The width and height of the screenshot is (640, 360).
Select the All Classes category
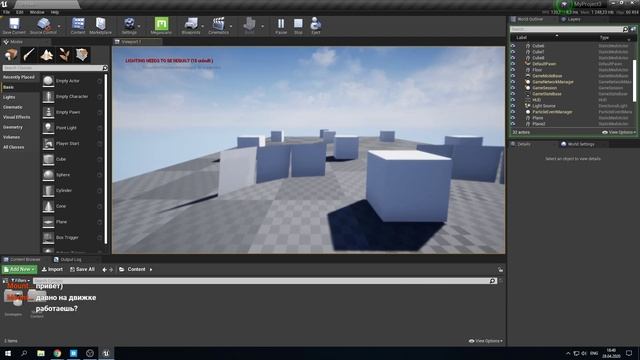tap(13, 147)
